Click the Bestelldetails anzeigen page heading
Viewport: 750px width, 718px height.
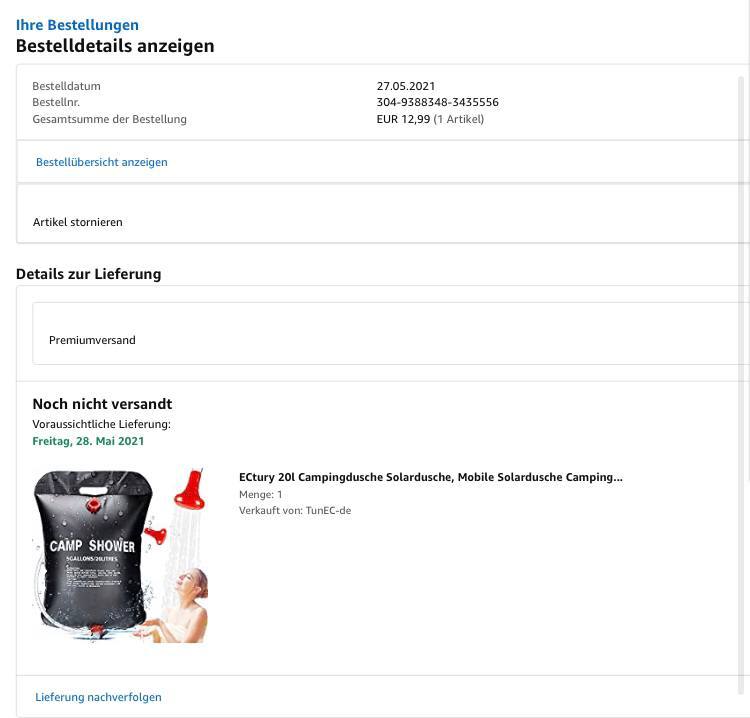coord(115,46)
